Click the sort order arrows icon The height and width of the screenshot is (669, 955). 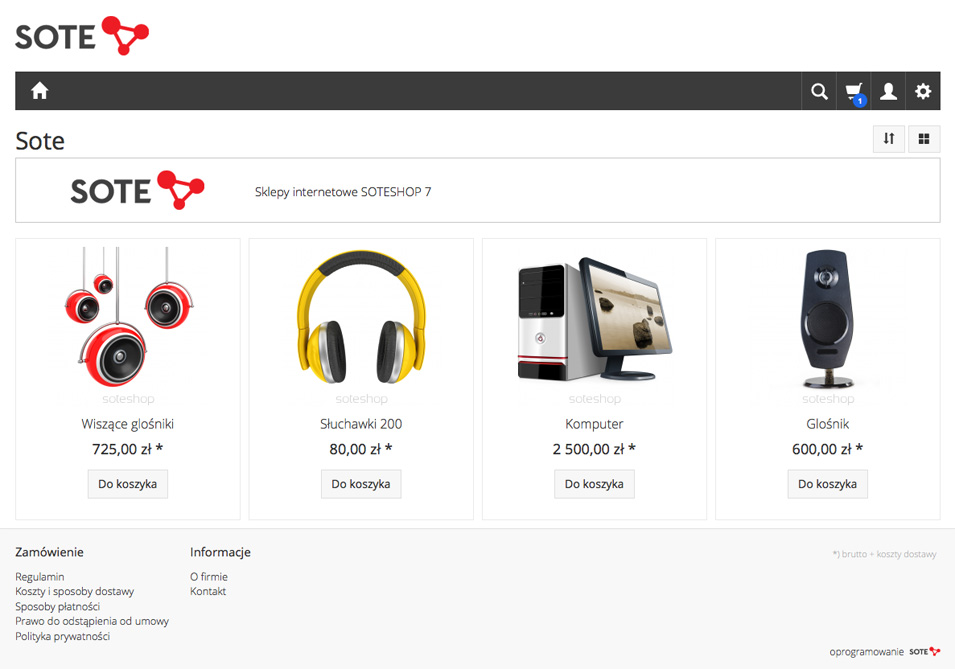889,139
